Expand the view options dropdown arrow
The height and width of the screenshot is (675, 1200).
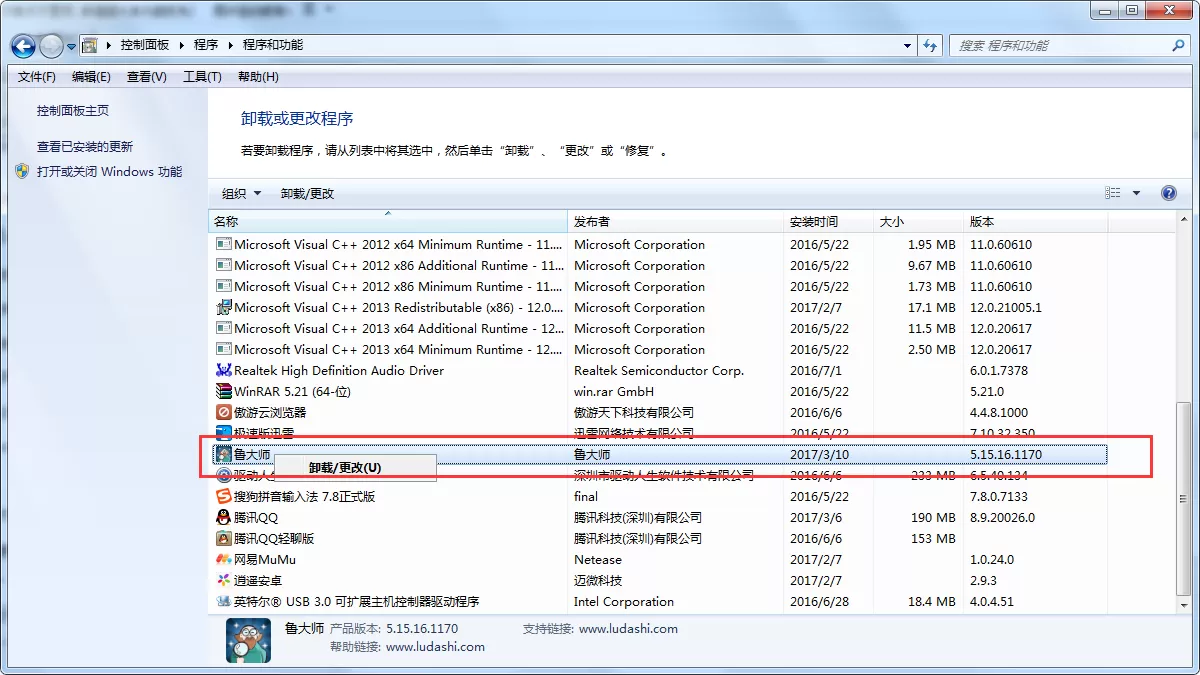(x=1136, y=194)
